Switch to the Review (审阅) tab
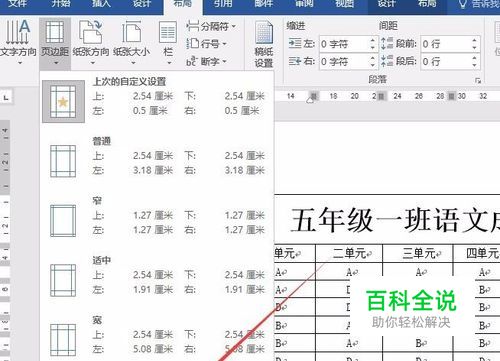500x361 pixels. click(x=304, y=4)
